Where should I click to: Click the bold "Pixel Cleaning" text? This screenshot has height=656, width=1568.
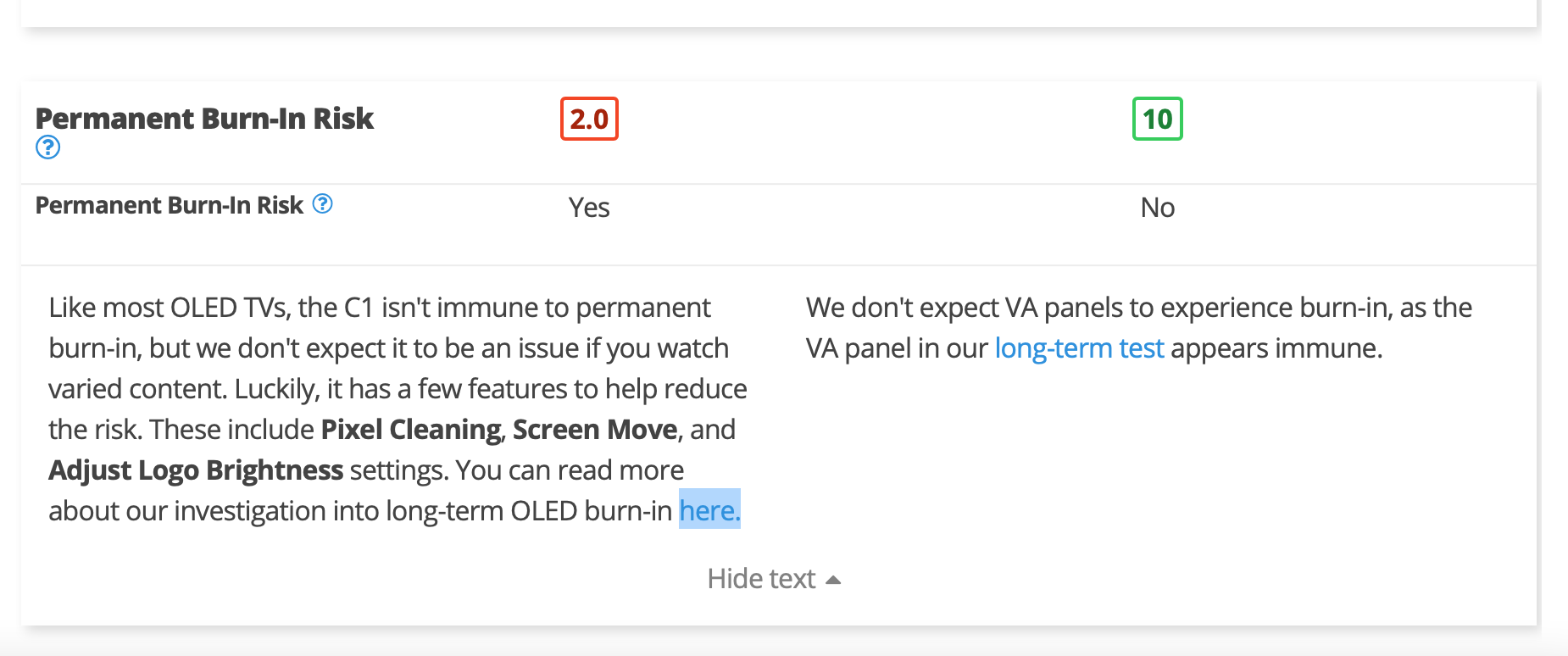410,430
